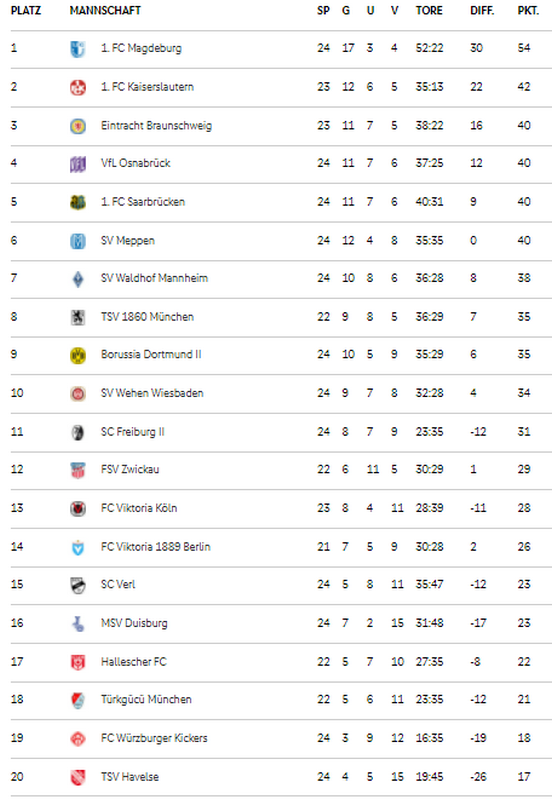The width and height of the screenshot is (552, 800).
Task: Open the 1. FC Saarbrücken team link
Action: (143, 202)
